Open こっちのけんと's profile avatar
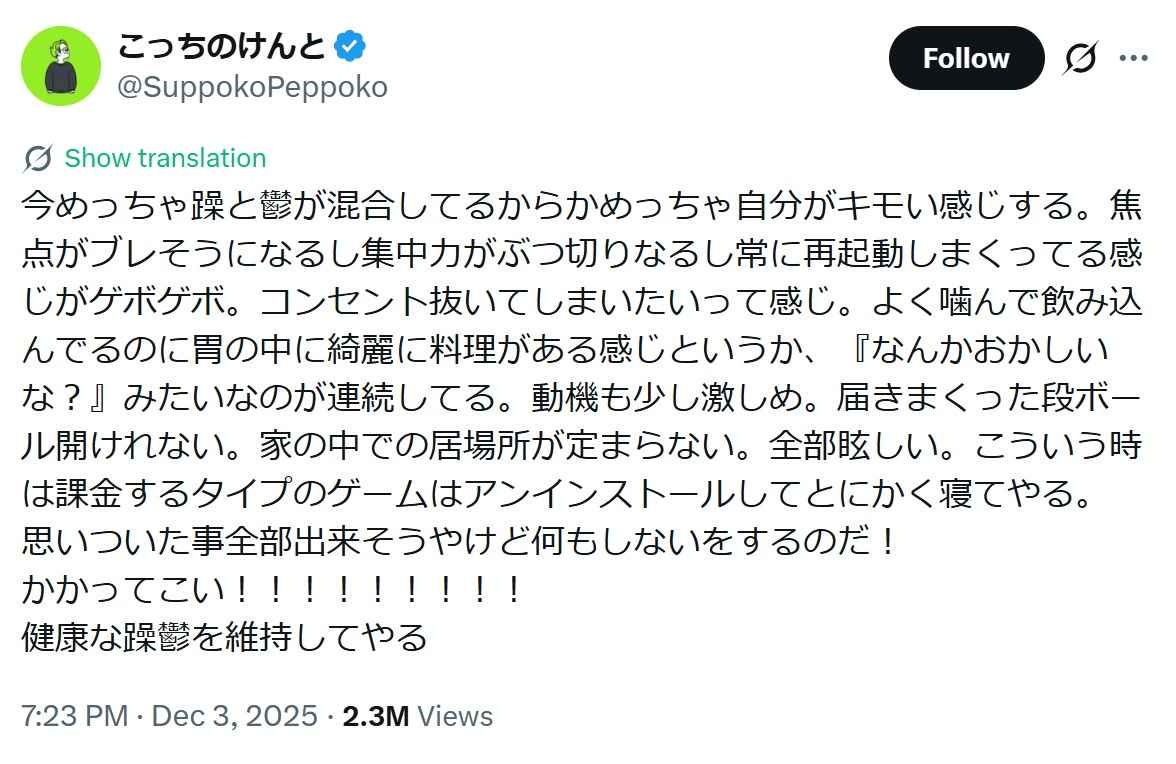 tap(61, 66)
